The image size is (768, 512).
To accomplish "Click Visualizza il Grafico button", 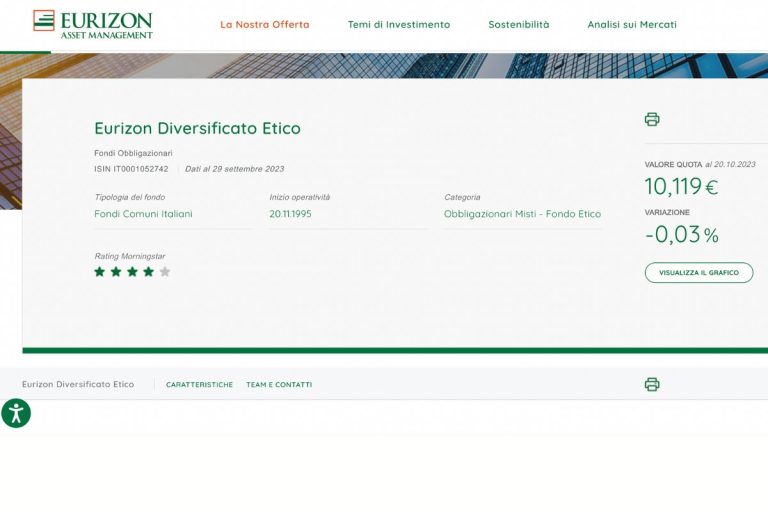I will click(x=699, y=272).
